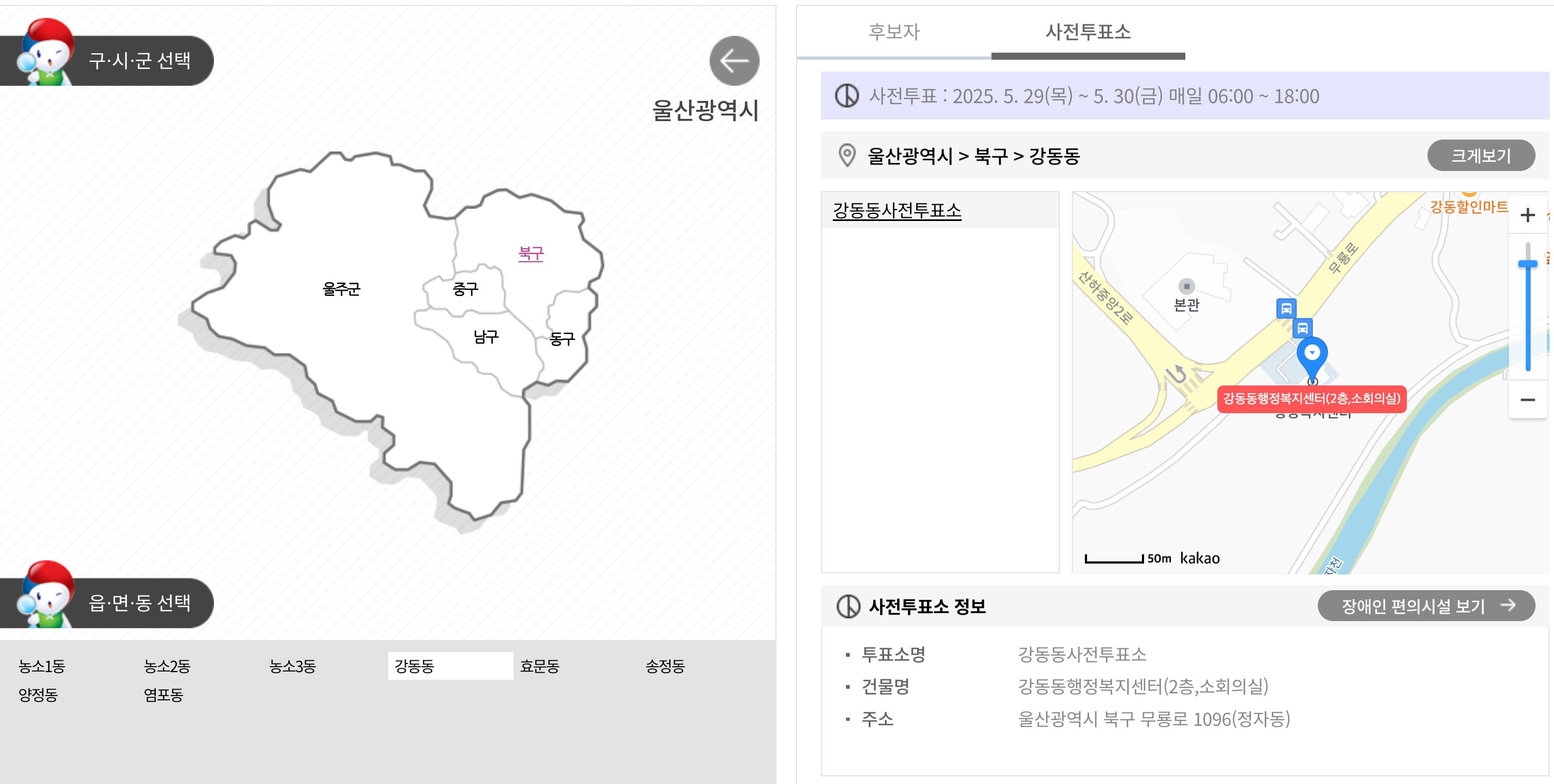Click the blue polling place map pin
The height and width of the screenshot is (784, 1554).
tap(1312, 361)
